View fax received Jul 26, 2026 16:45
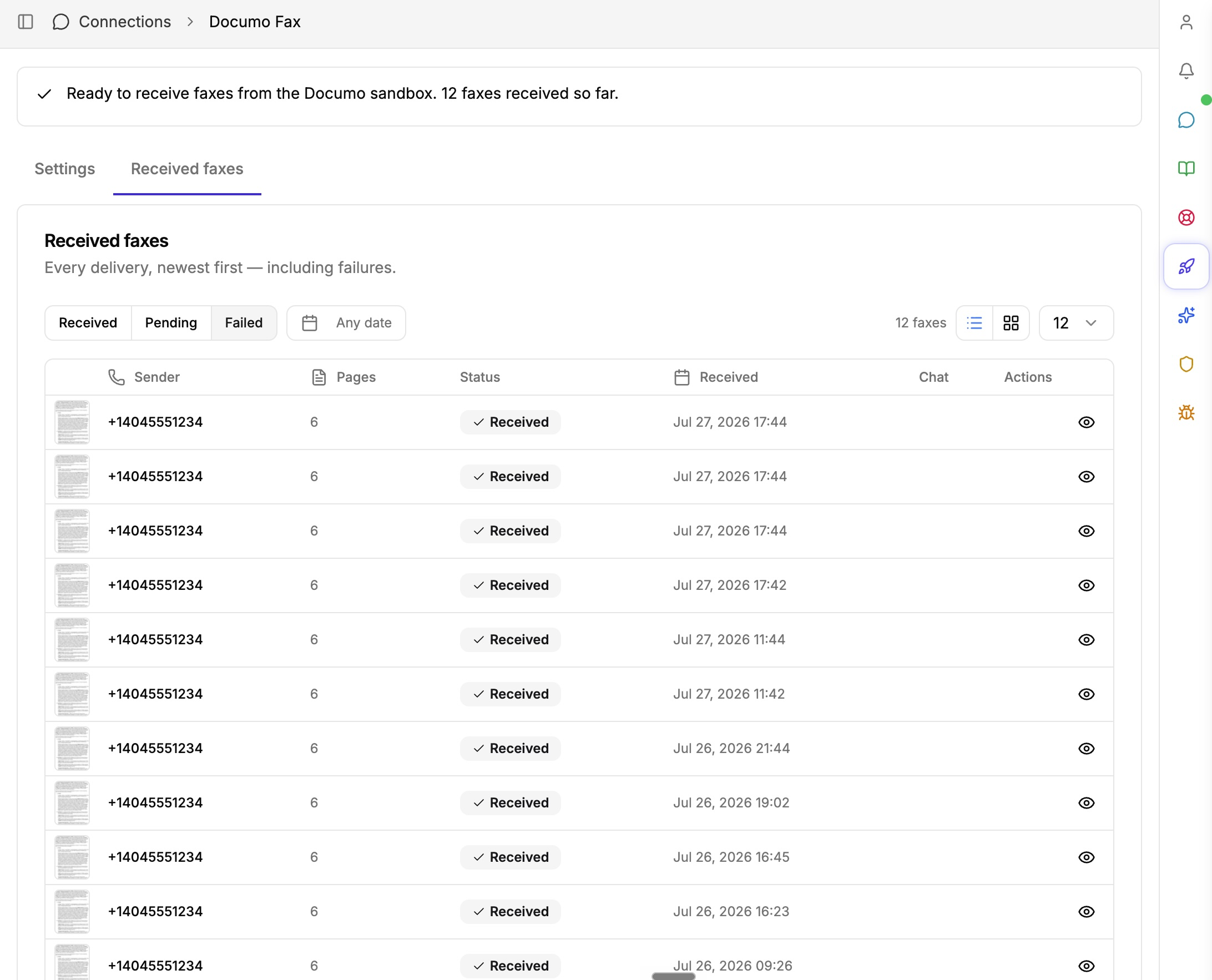Image resolution: width=1212 pixels, height=980 pixels. (x=1086, y=857)
